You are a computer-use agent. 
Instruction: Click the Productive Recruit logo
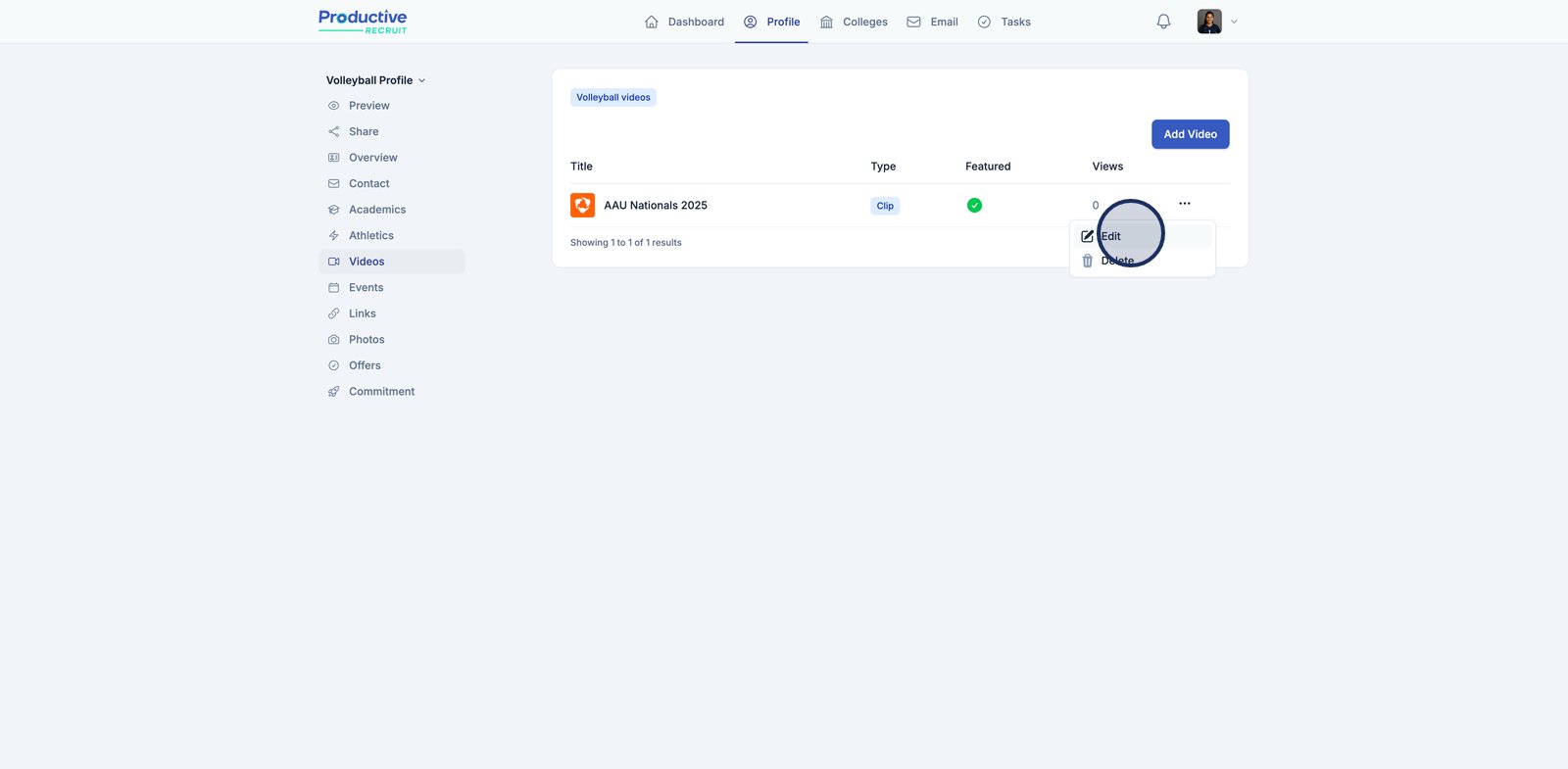pos(363,22)
